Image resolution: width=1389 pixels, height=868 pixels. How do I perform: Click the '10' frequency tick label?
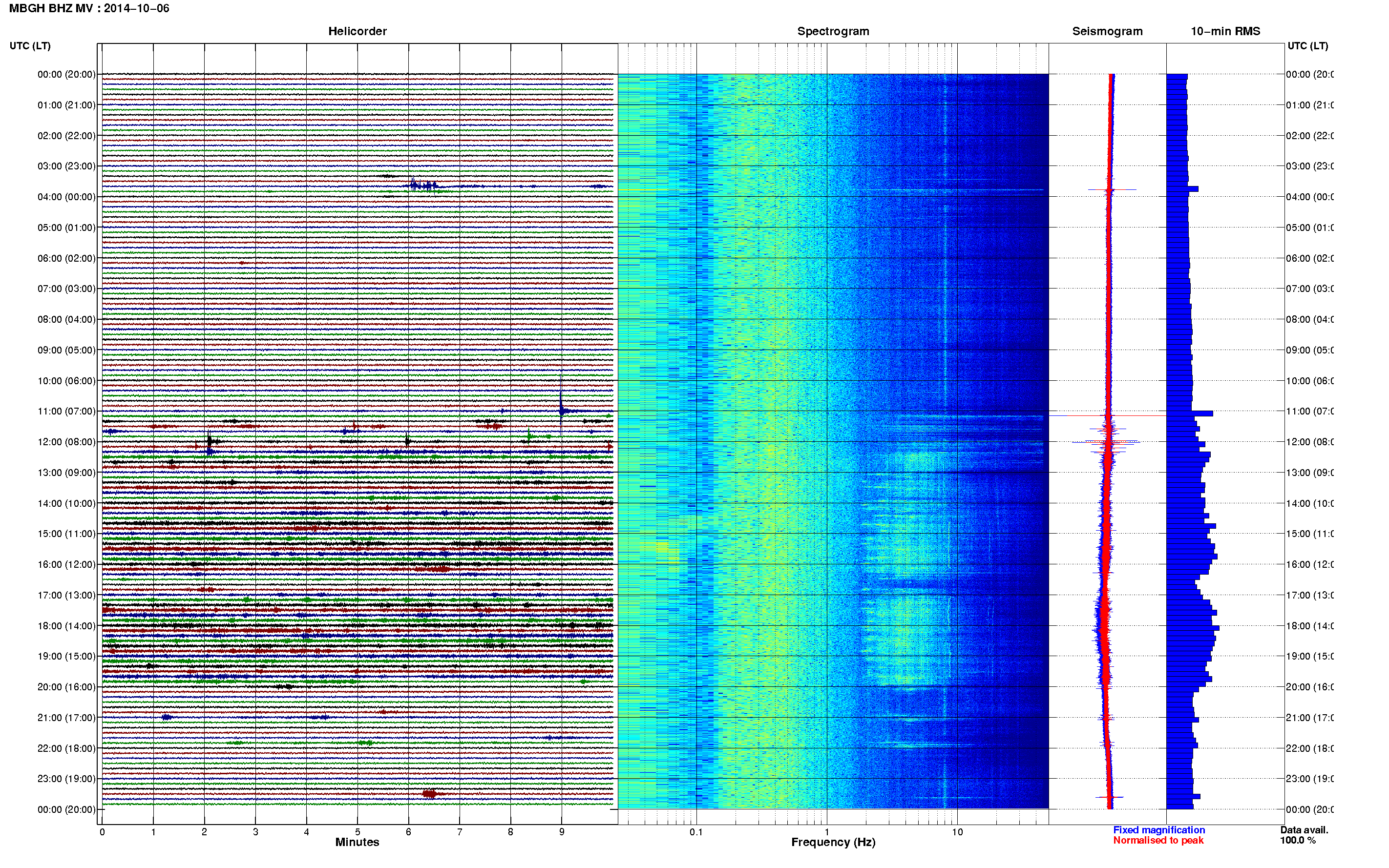pos(957,832)
